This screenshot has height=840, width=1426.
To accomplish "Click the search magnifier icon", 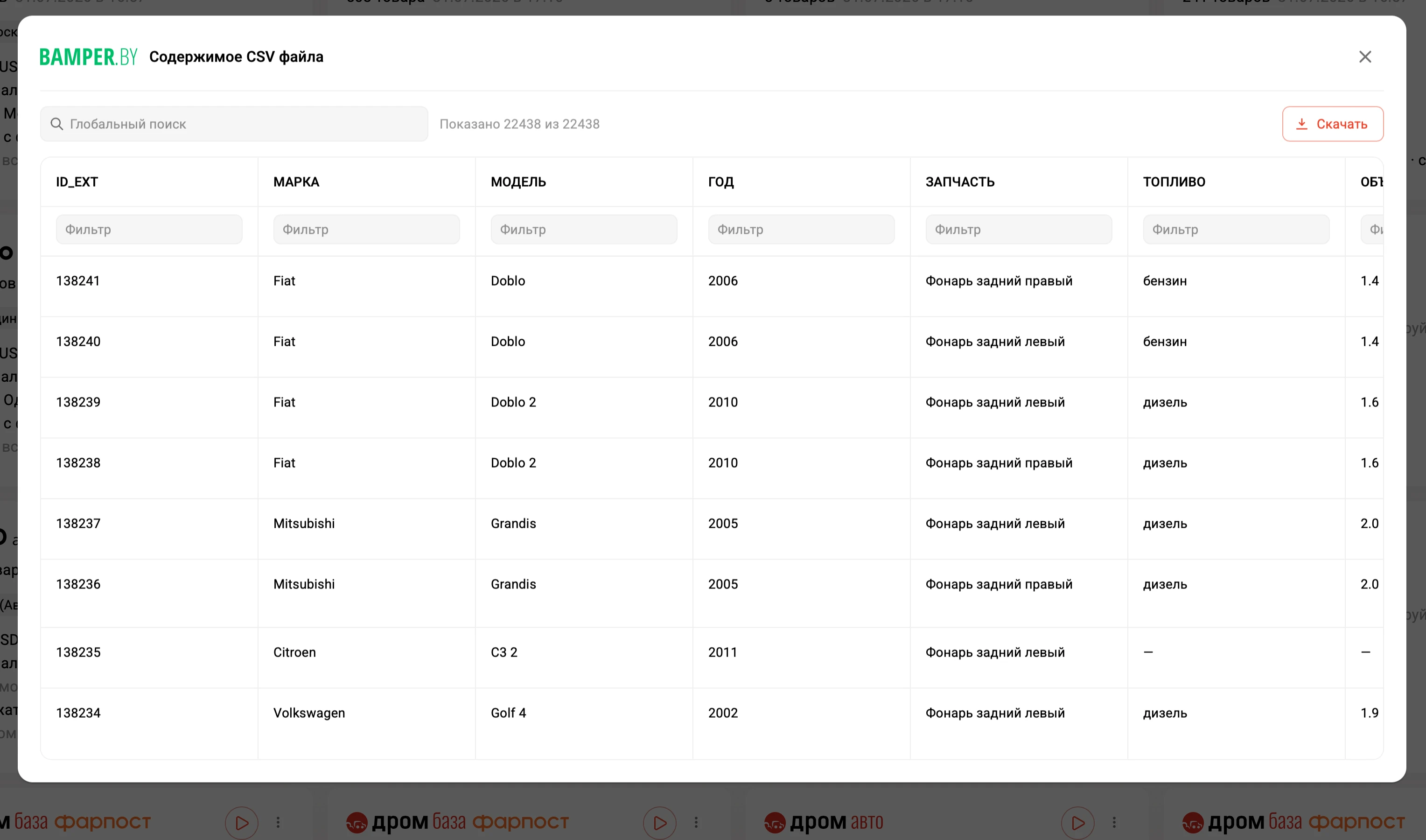I will pos(56,124).
